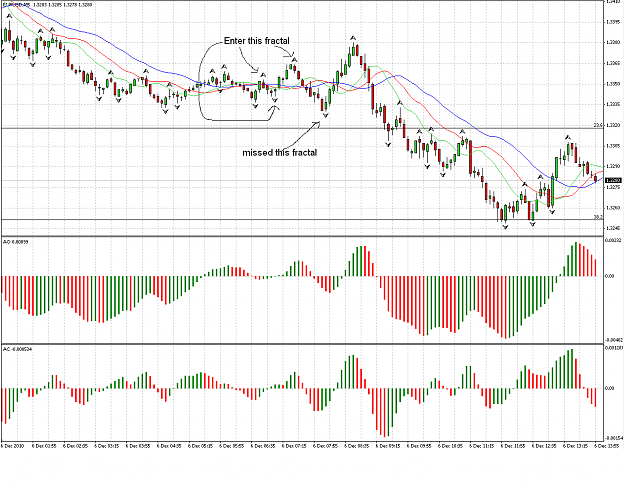This screenshot has height=487, width=625.
Task: Click the 1.3275 price scale label
Action: [613, 187]
